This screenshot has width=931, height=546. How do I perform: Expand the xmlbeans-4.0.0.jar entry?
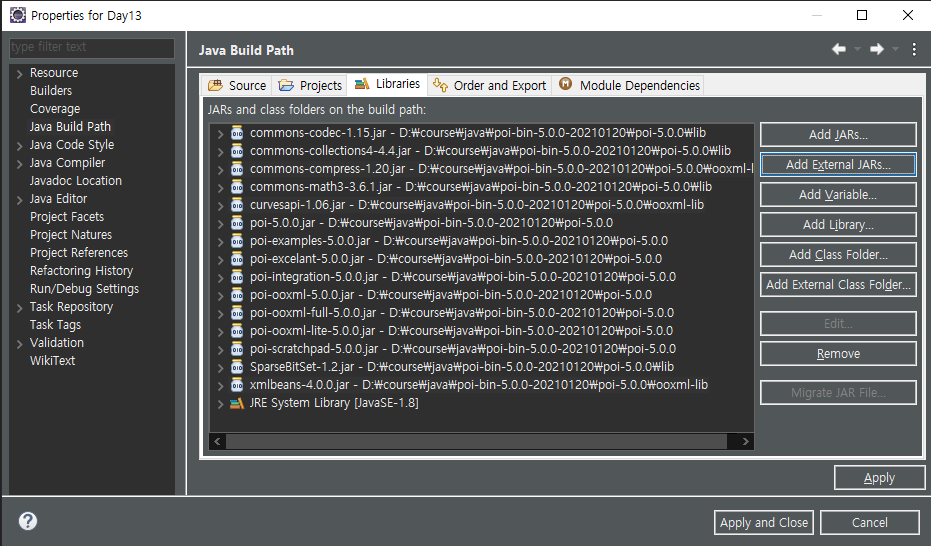(x=220, y=386)
